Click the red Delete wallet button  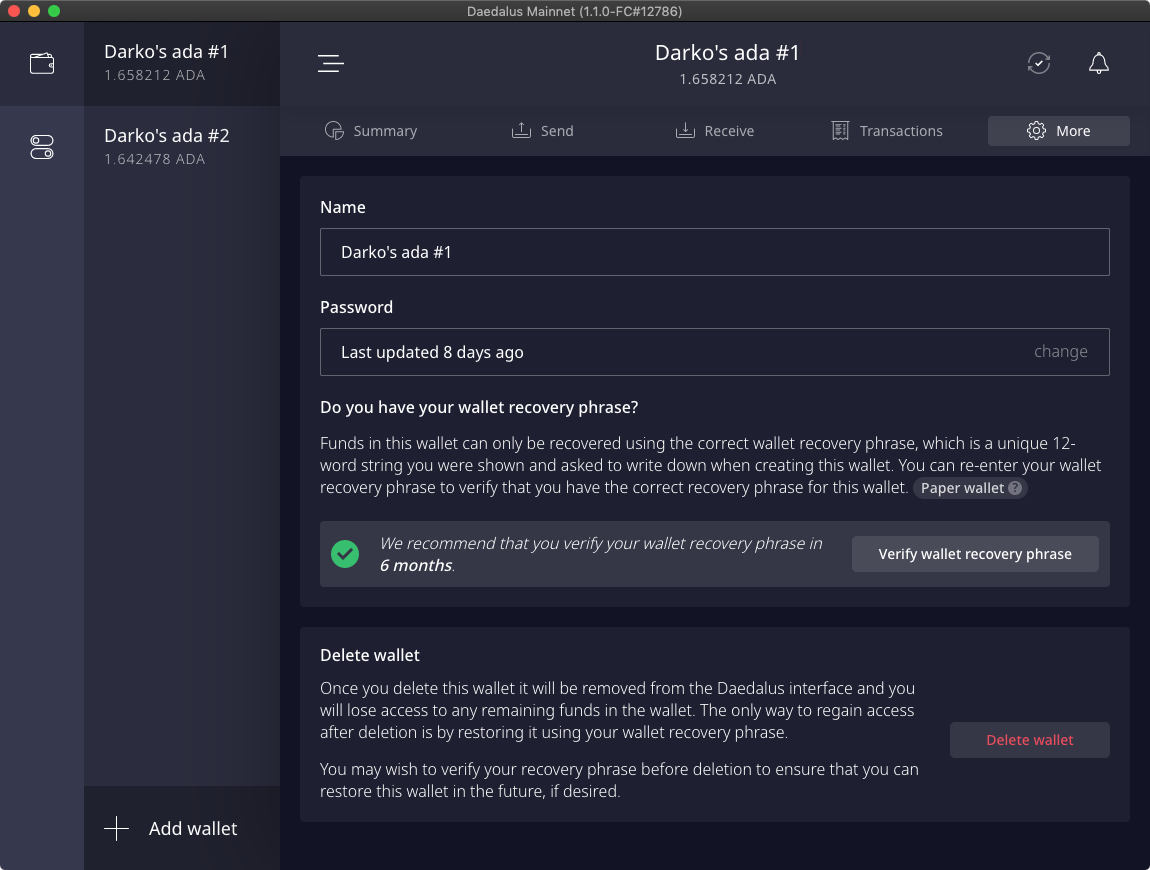[x=1029, y=740]
